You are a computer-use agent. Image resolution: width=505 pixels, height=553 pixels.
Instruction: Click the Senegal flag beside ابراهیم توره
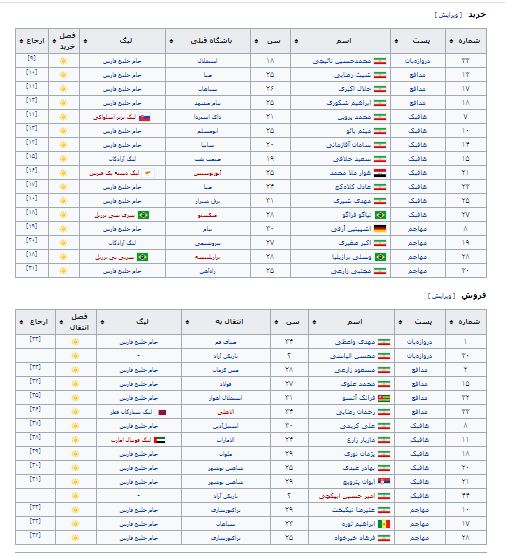click(x=384, y=524)
